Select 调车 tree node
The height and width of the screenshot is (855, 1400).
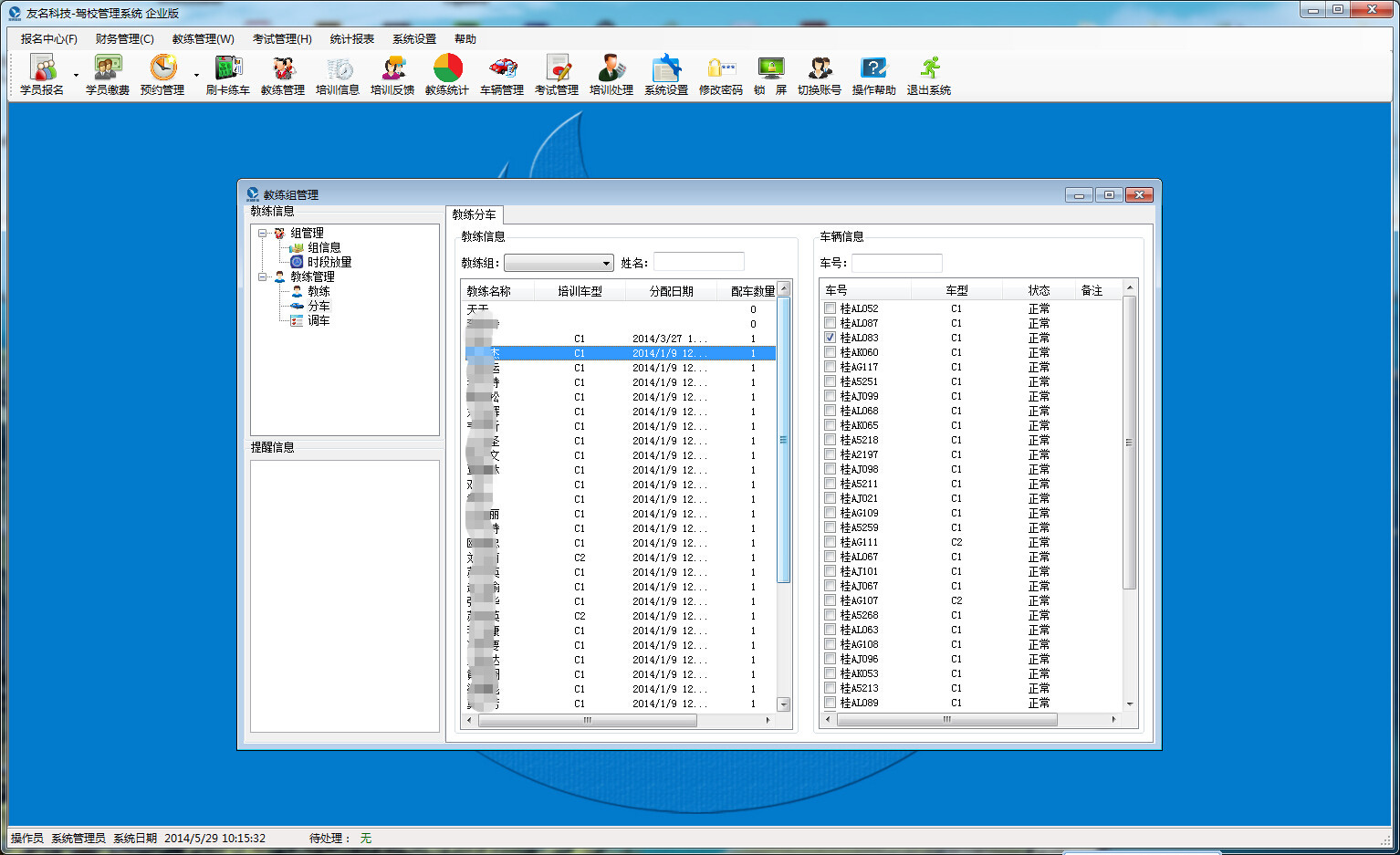(x=319, y=320)
